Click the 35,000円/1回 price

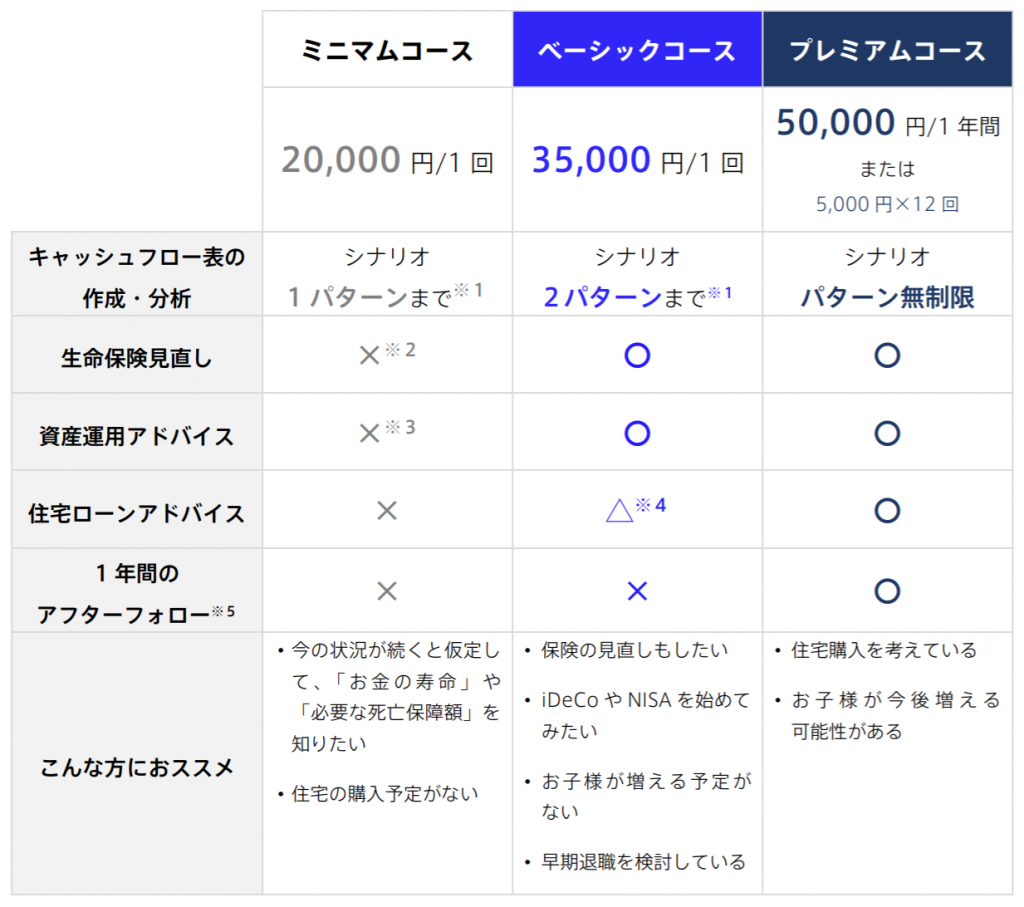click(x=637, y=160)
